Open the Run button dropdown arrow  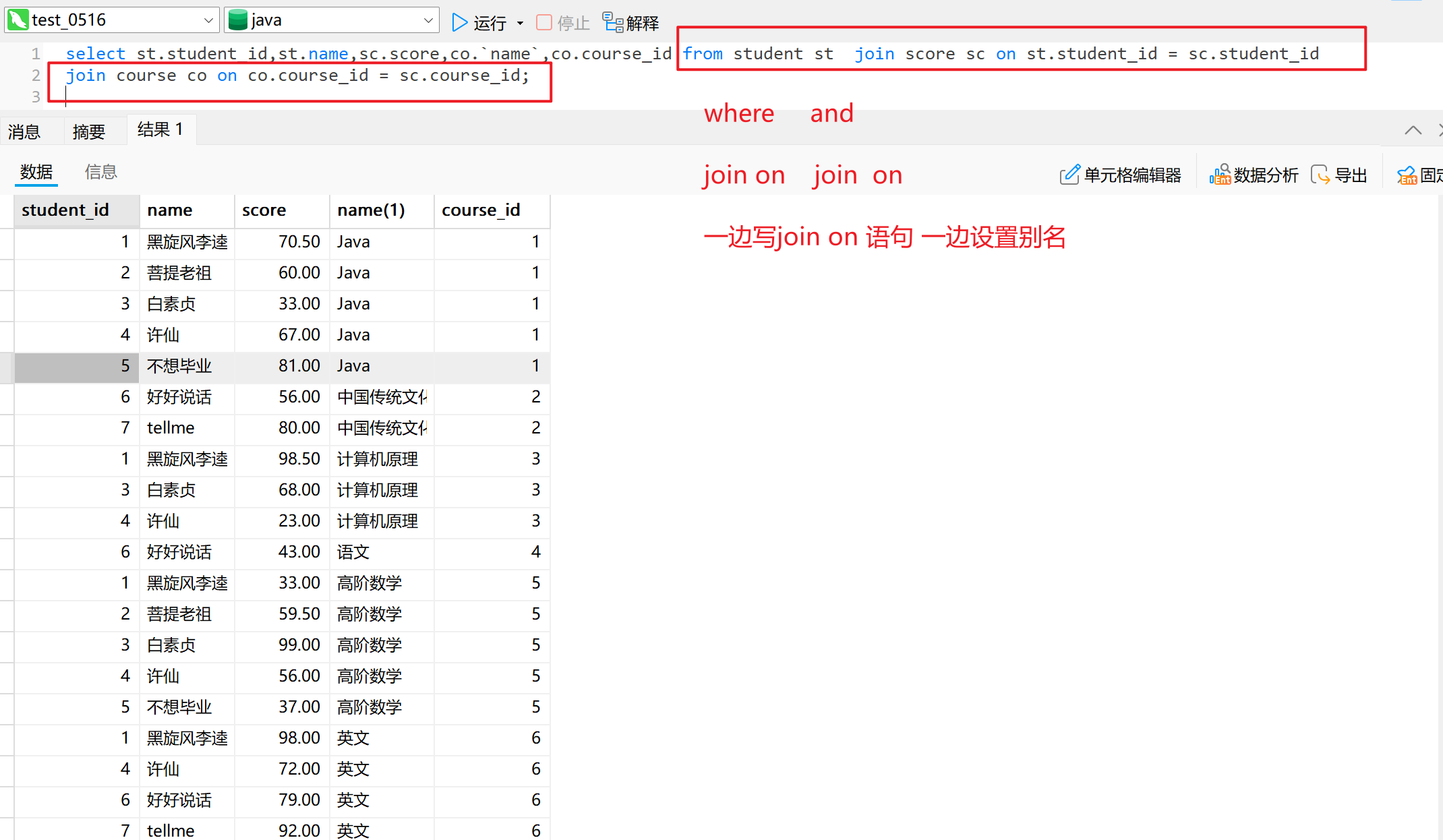520,23
